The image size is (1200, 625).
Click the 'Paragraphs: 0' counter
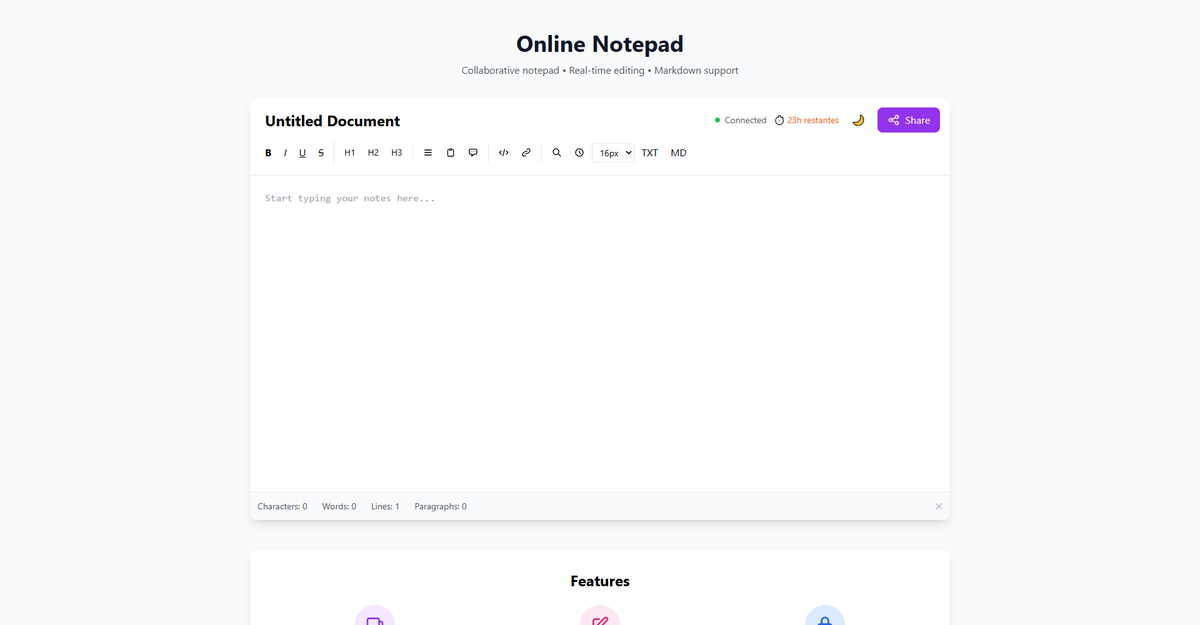click(441, 507)
